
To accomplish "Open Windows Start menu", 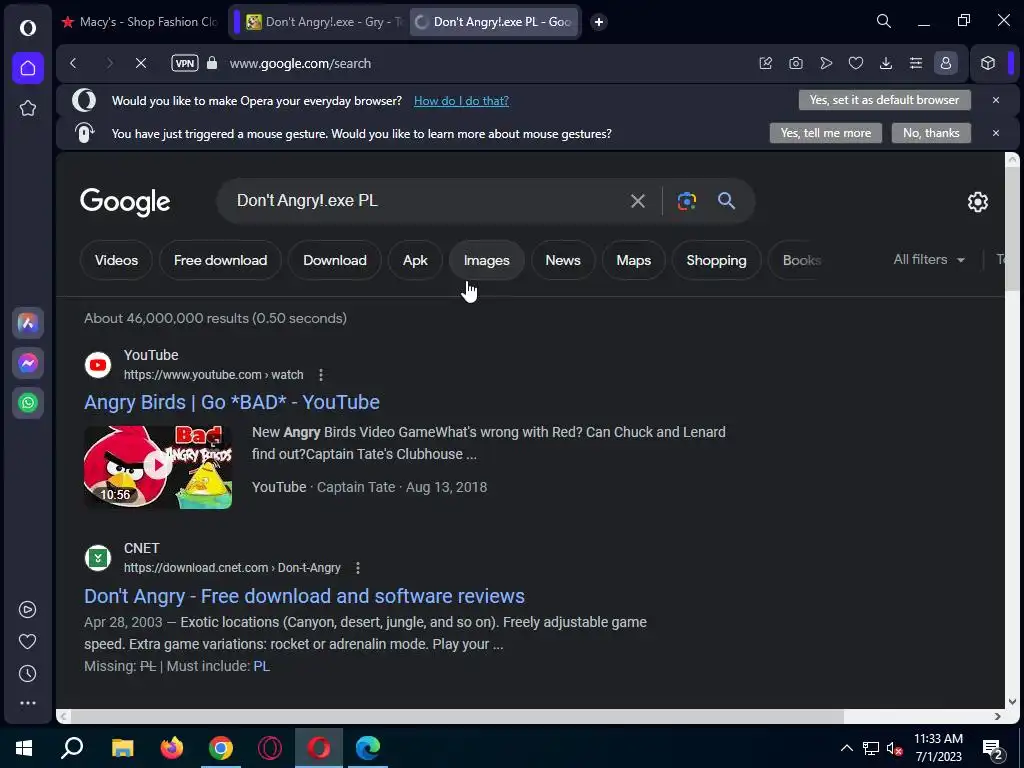I will 24,748.
